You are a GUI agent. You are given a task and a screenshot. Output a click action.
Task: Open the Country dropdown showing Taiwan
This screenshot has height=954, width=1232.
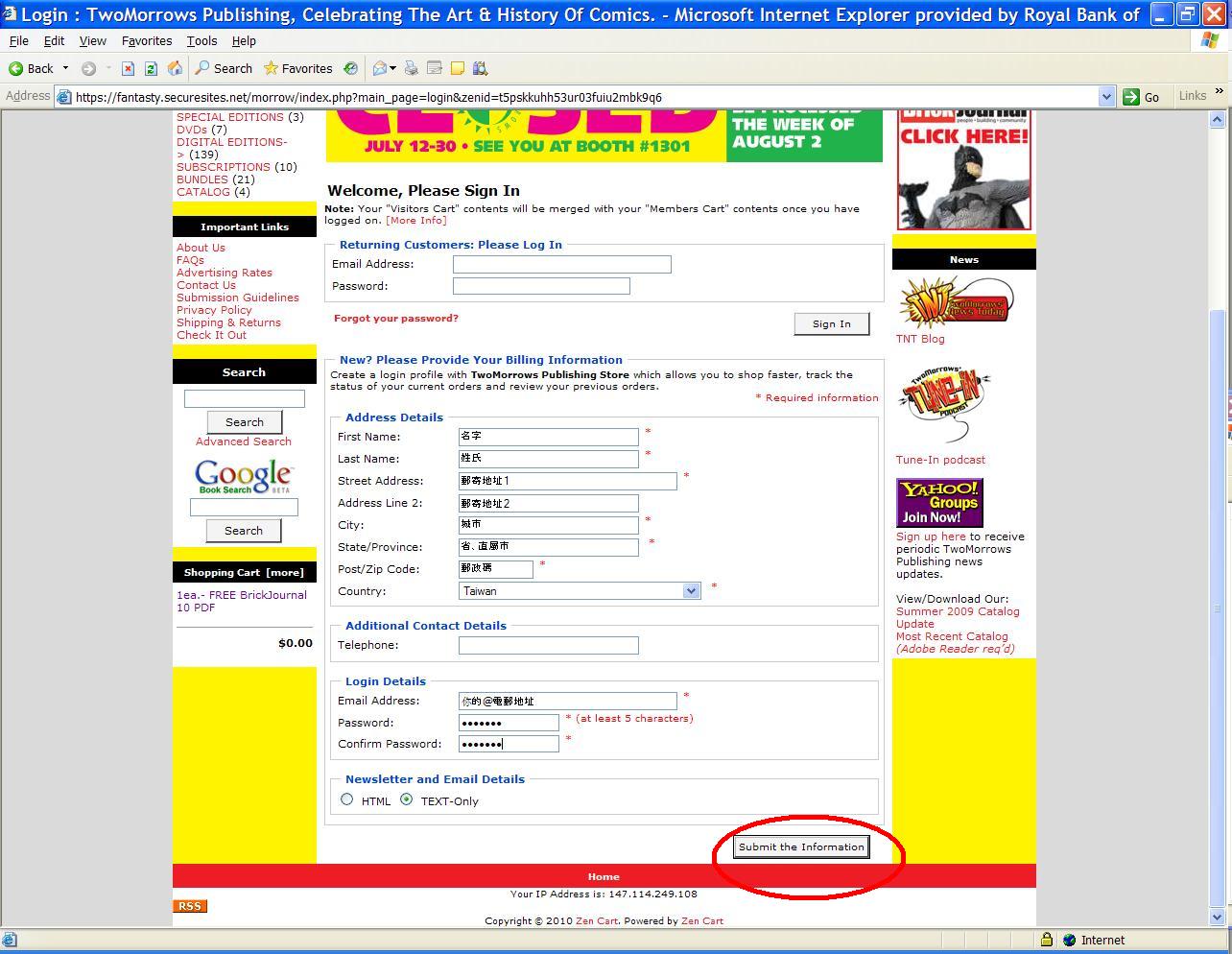580,591
